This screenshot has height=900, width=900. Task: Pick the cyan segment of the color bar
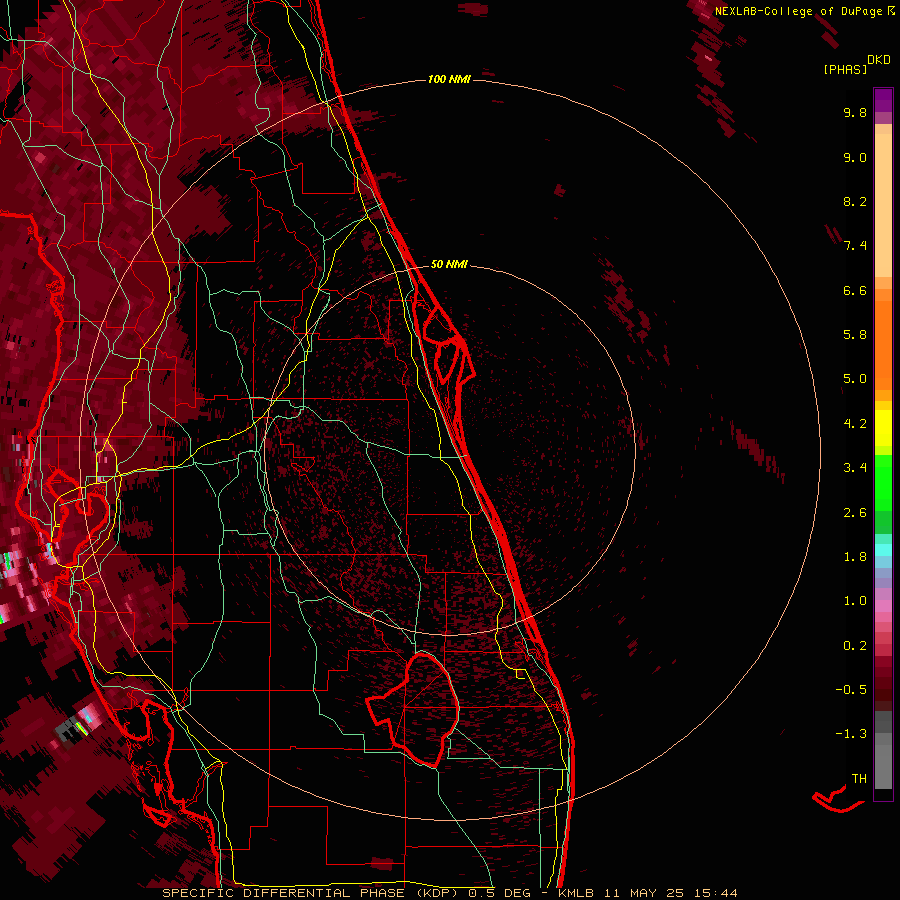[883, 550]
